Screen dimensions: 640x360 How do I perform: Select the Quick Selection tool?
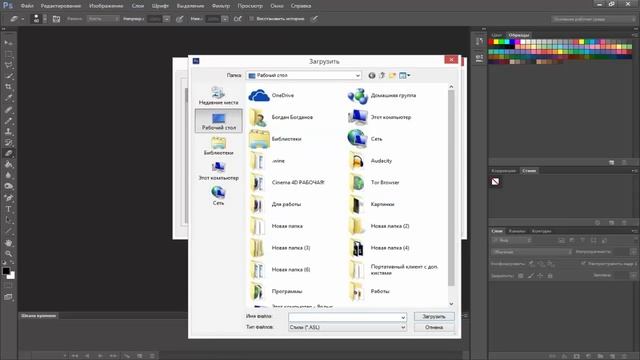point(8,76)
